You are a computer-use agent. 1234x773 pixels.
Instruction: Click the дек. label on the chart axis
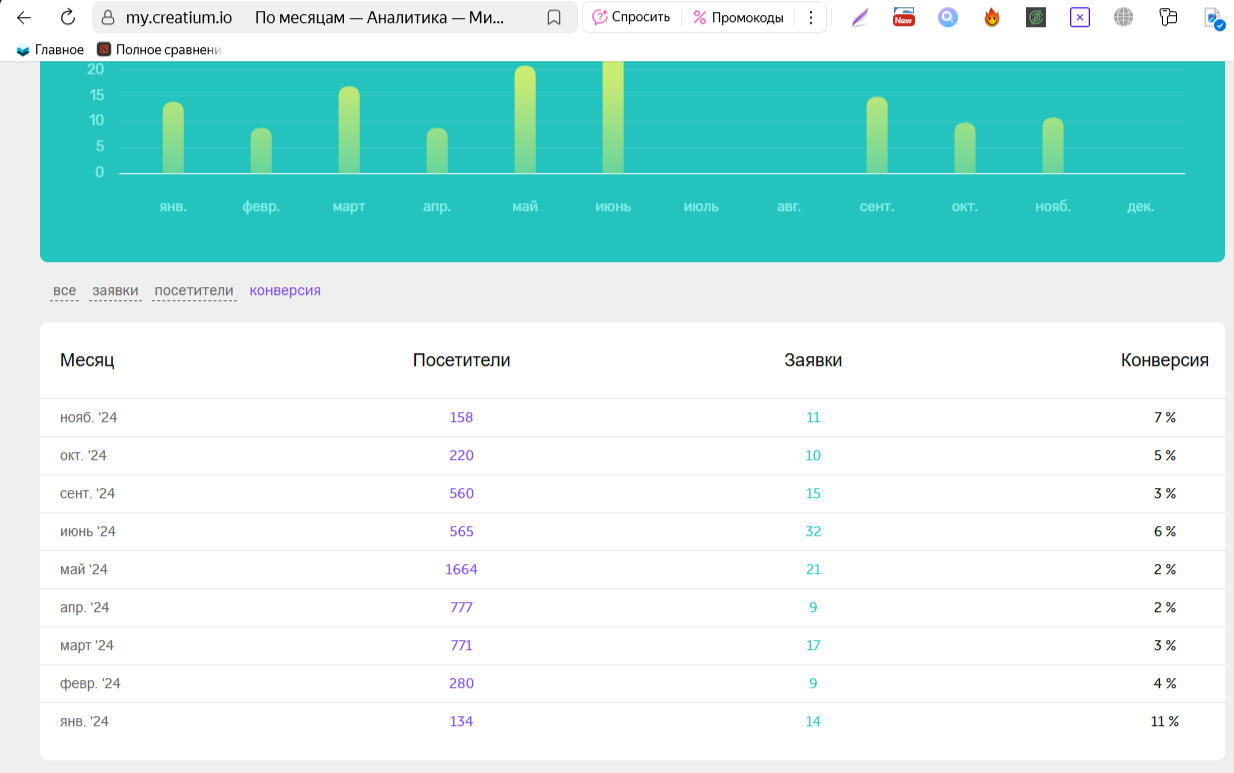pos(1141,207)
